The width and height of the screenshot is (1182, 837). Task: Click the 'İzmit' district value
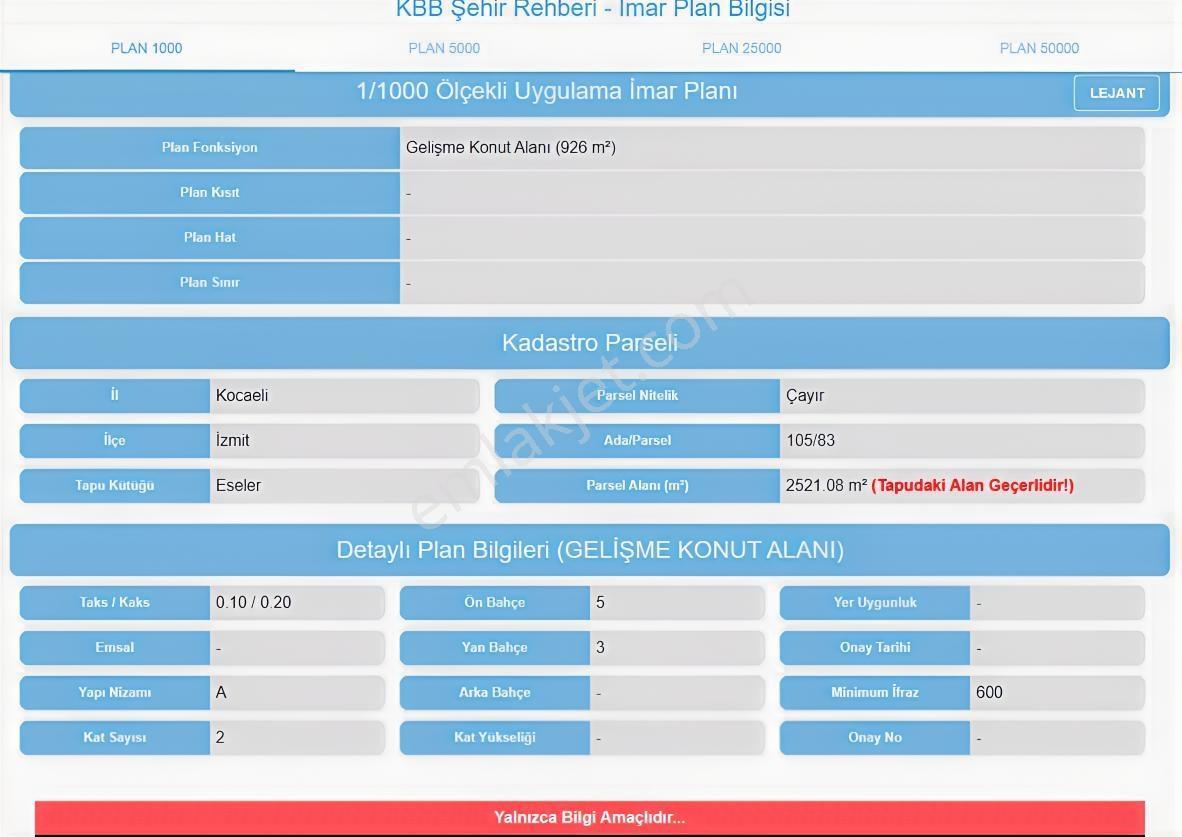pos(232,440)
